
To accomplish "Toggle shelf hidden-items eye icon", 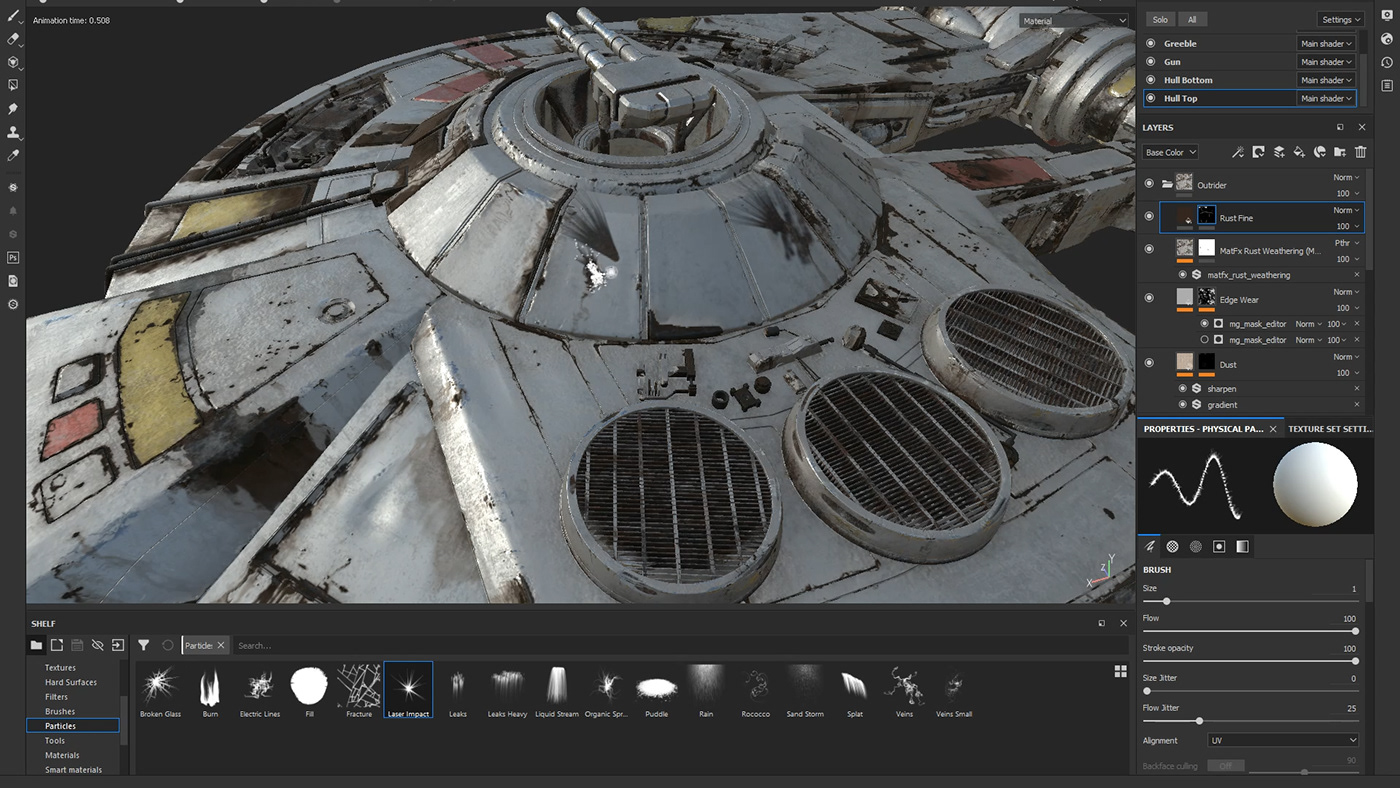I will tap(97, 645).
